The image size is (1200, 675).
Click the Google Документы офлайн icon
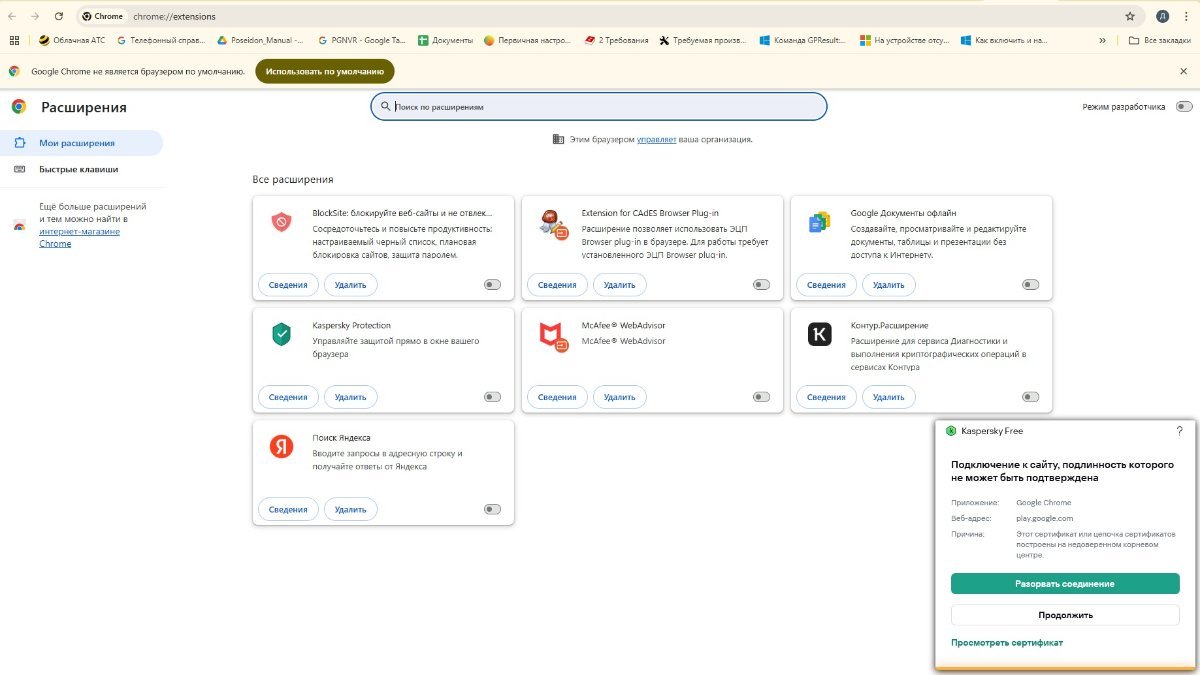click(820, 223)
